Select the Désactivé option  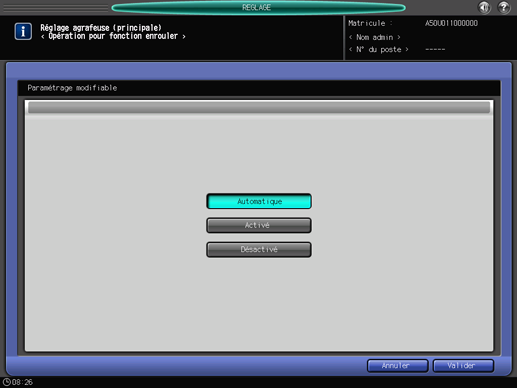[x=259, y=249]
